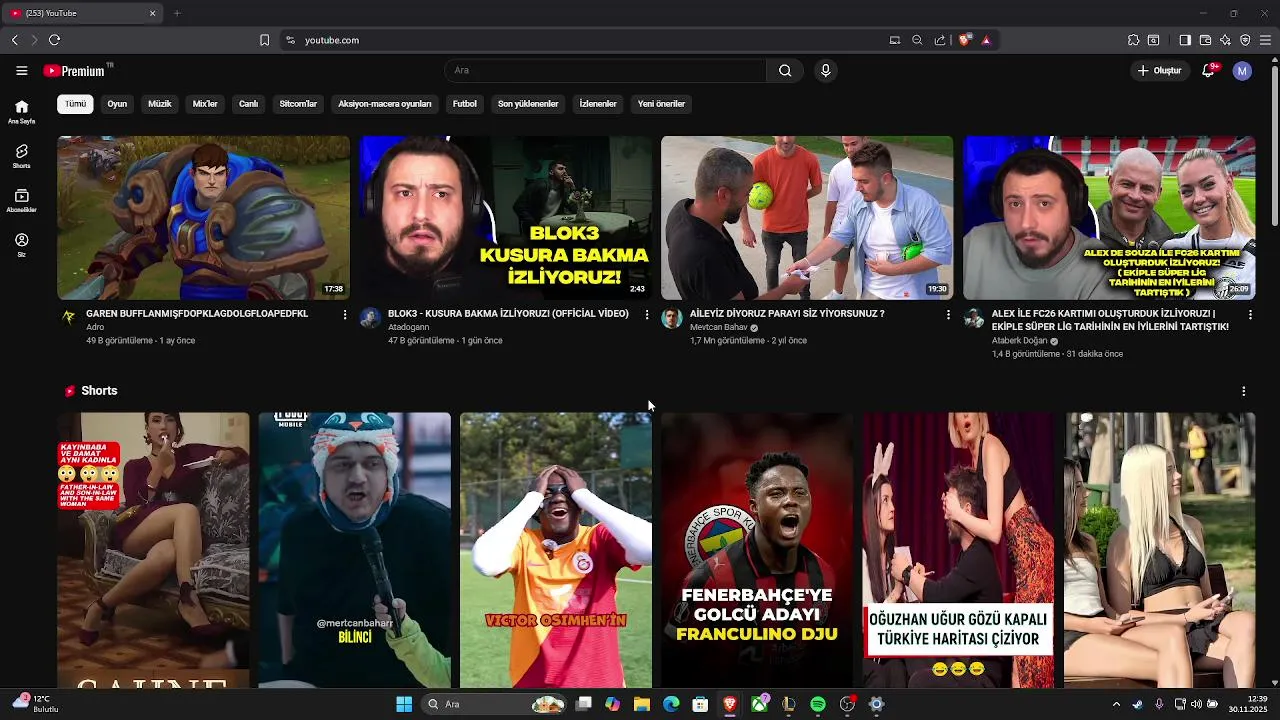This screenshot has height=720, width=1280.
Task: Select the Müzik filter chip
Action: coord(160,104)
